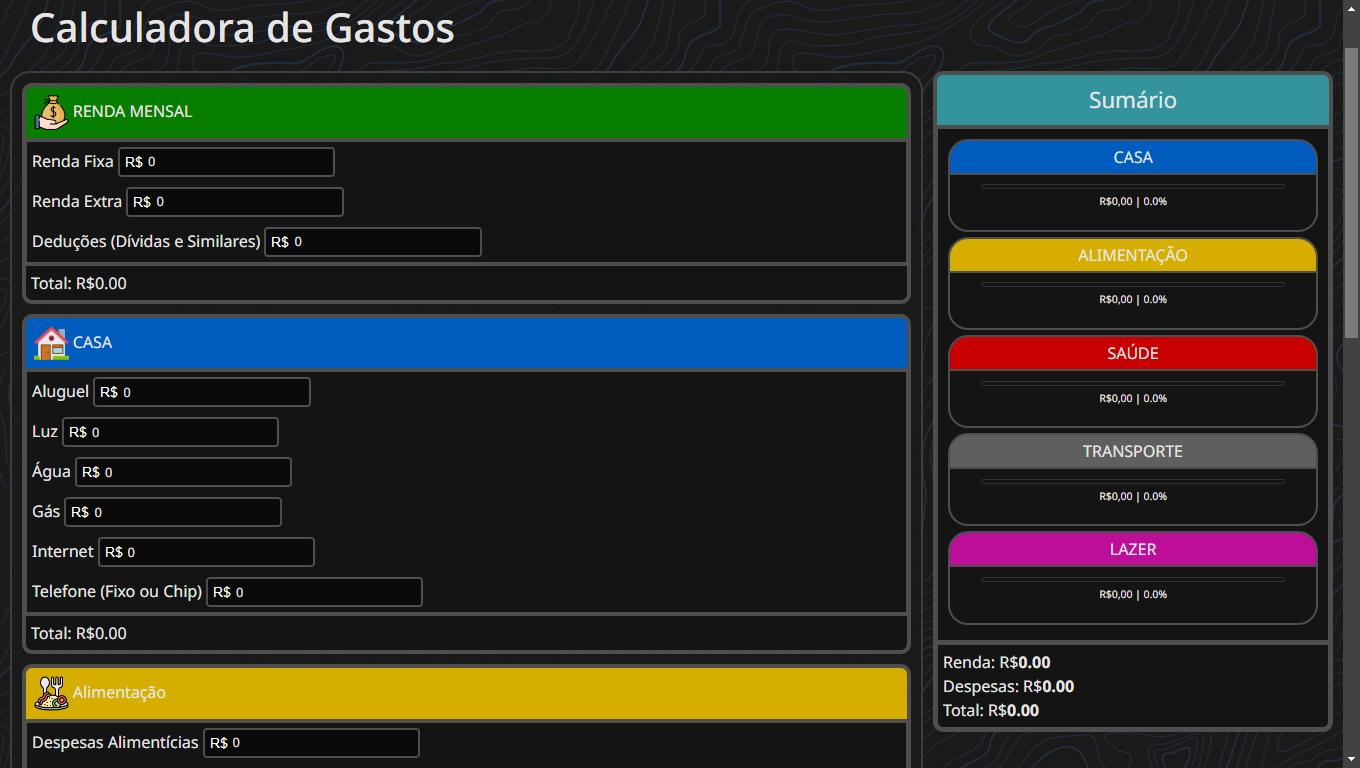Click 'Renda: R$0.00' in the Sumário footer

997,662
